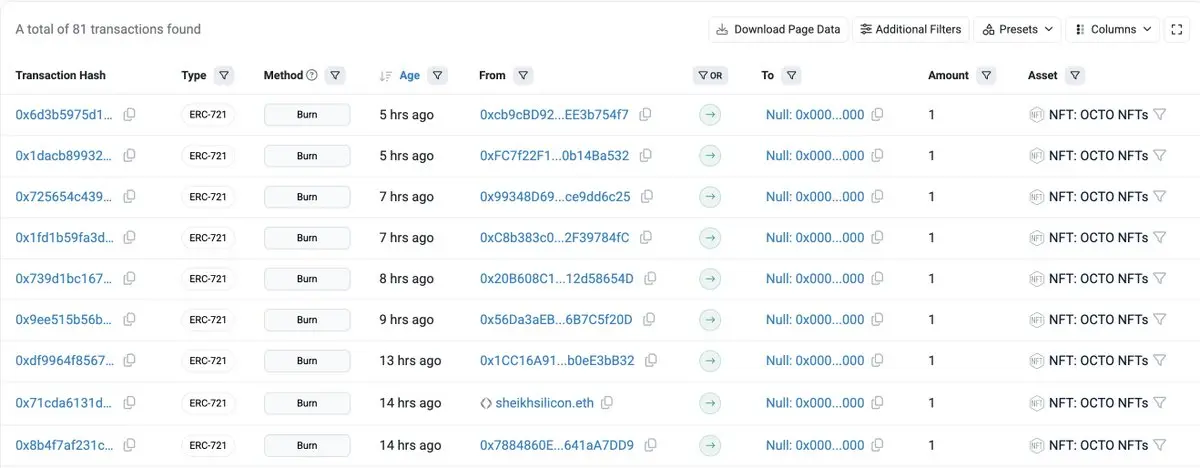
Task: Open Additional Filters
Action: [x=910, y=30]
